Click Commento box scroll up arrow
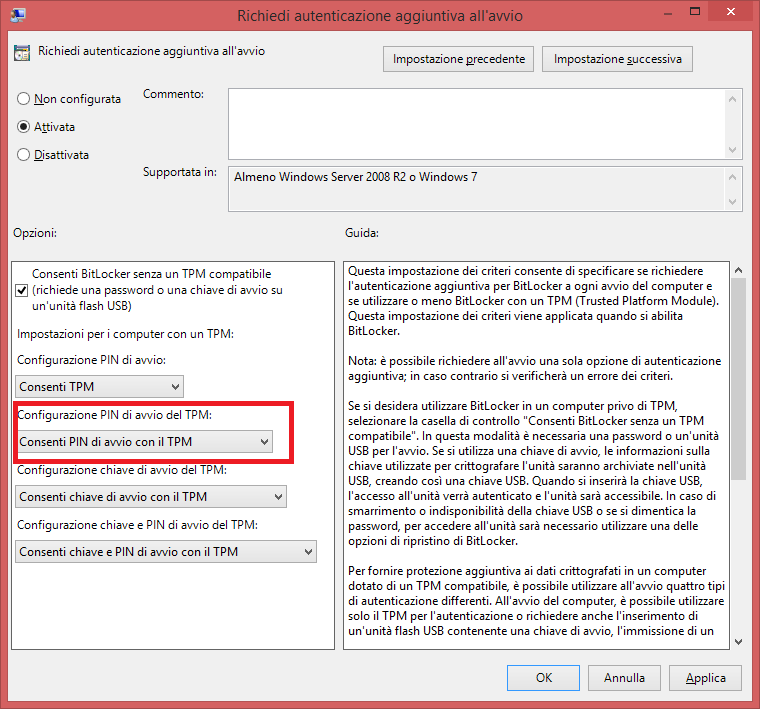The height and width of the screenshot is (709, 760). click(732, 99)
